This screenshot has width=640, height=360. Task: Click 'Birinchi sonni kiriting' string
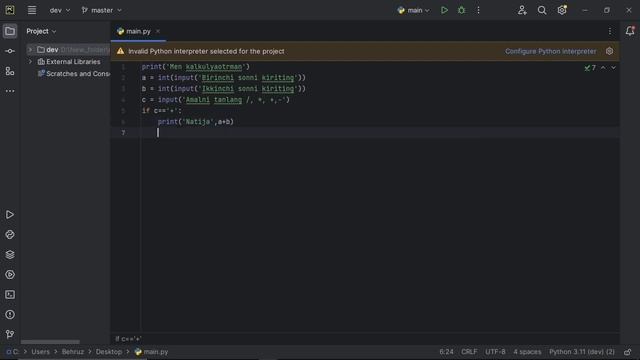pyautogui.click(x=248, y=78)
